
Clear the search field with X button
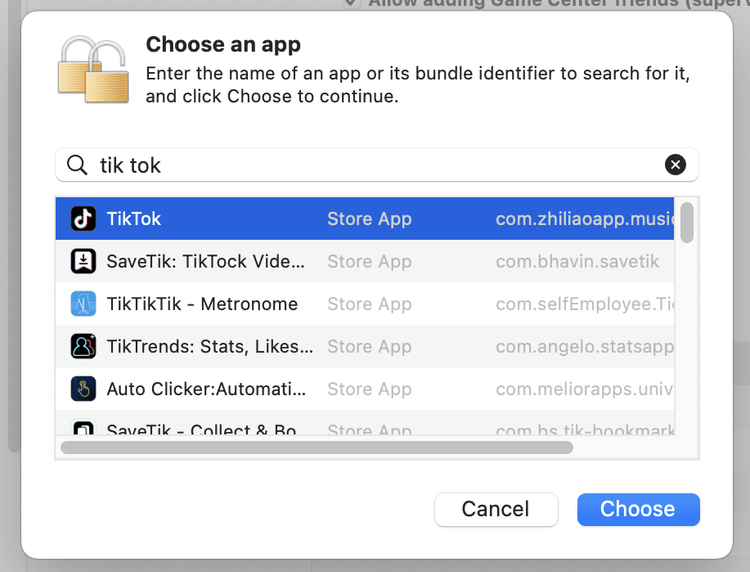pos(675,165)
